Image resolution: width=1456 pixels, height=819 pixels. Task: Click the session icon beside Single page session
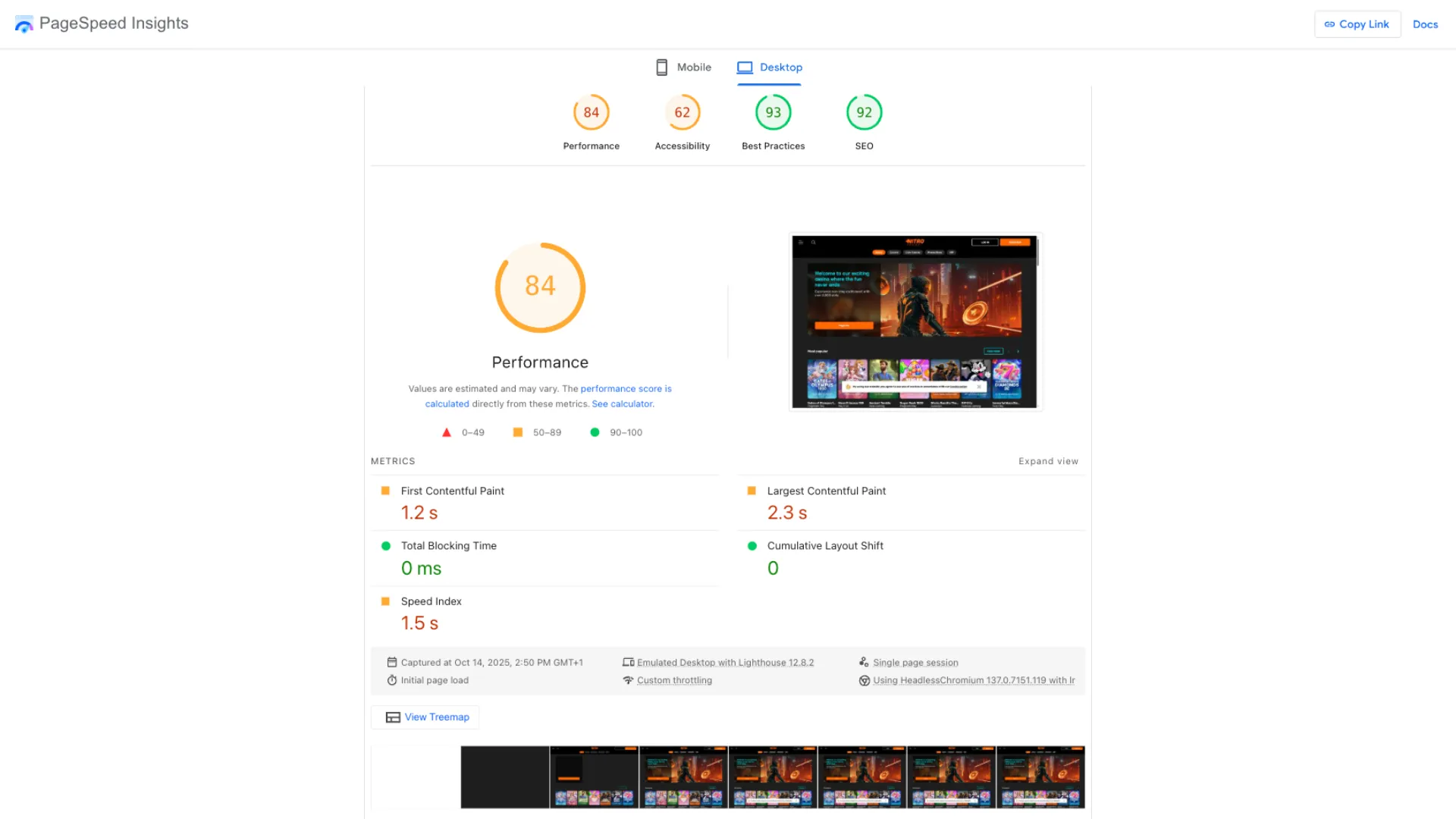coord(864,662)
